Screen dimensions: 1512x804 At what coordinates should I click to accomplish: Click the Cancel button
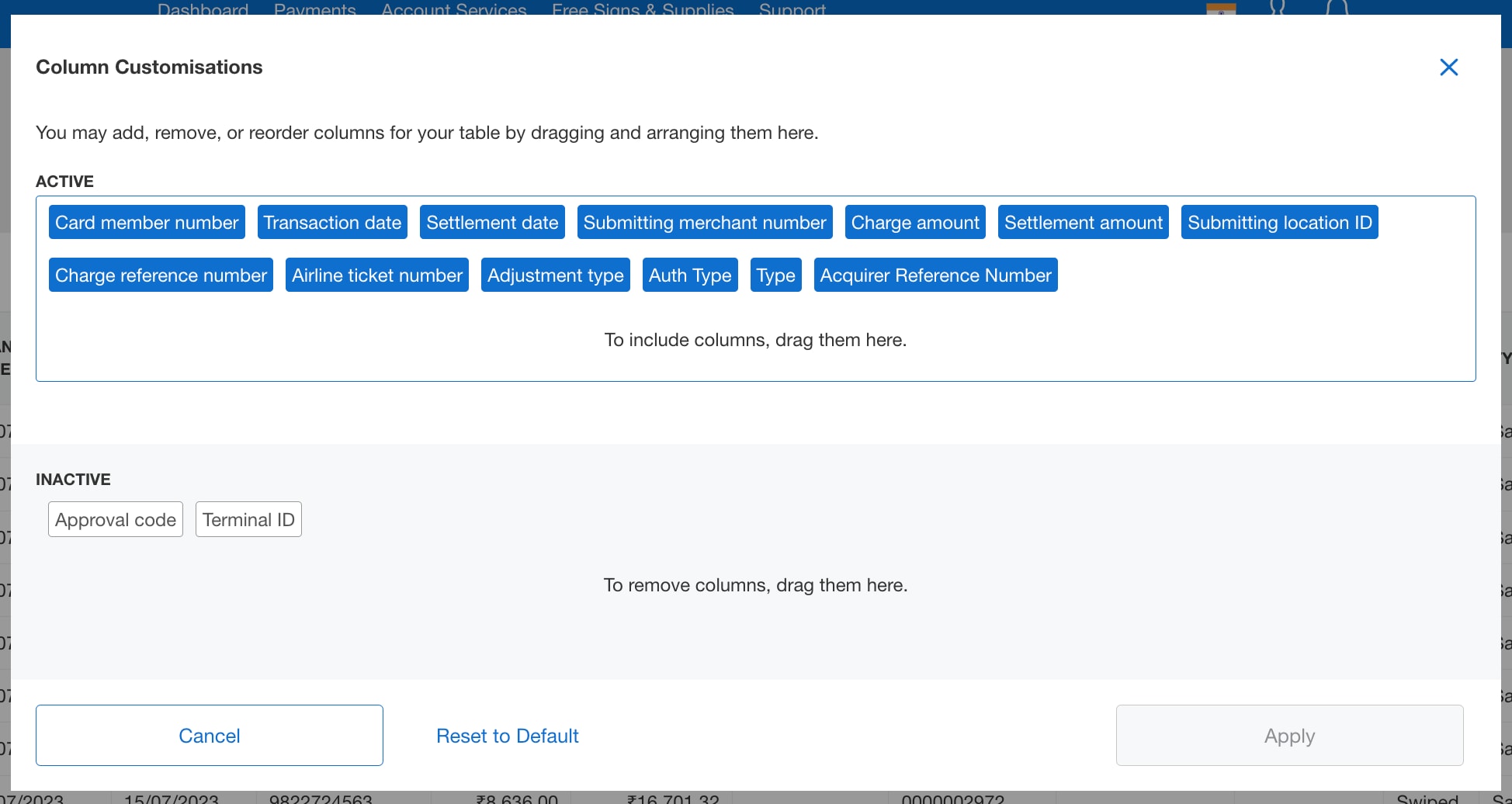(210, 735)
